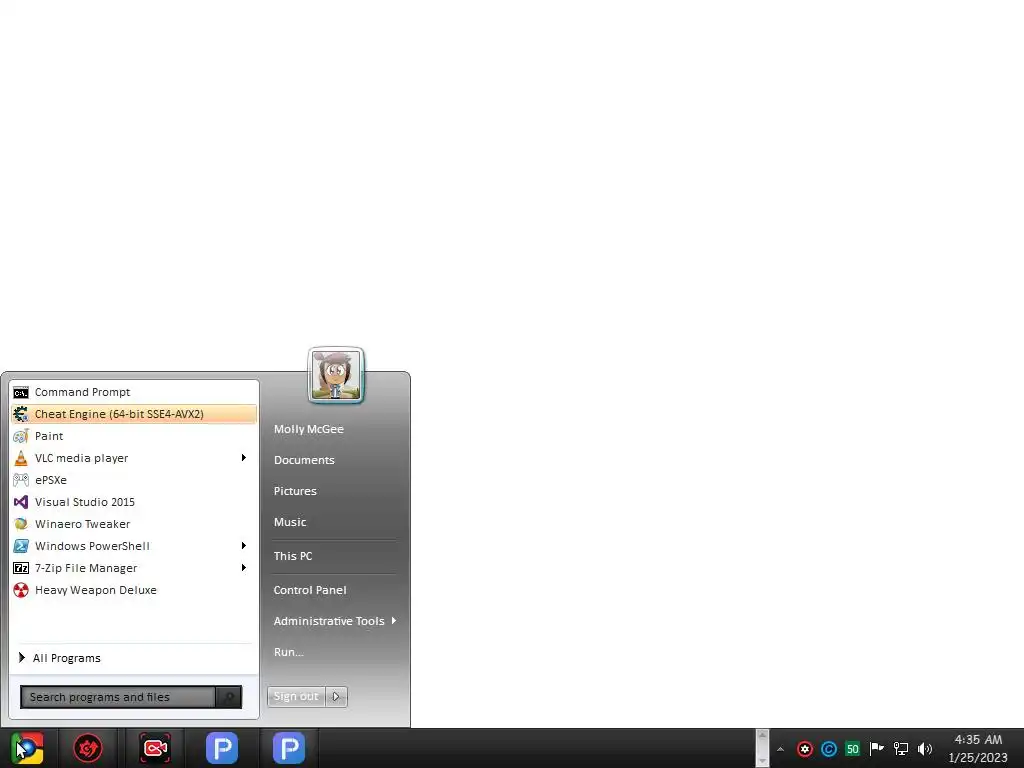Click the blue circular C tray icon
The width and height of the screenshot is (1024, 768).
[829, 749]
